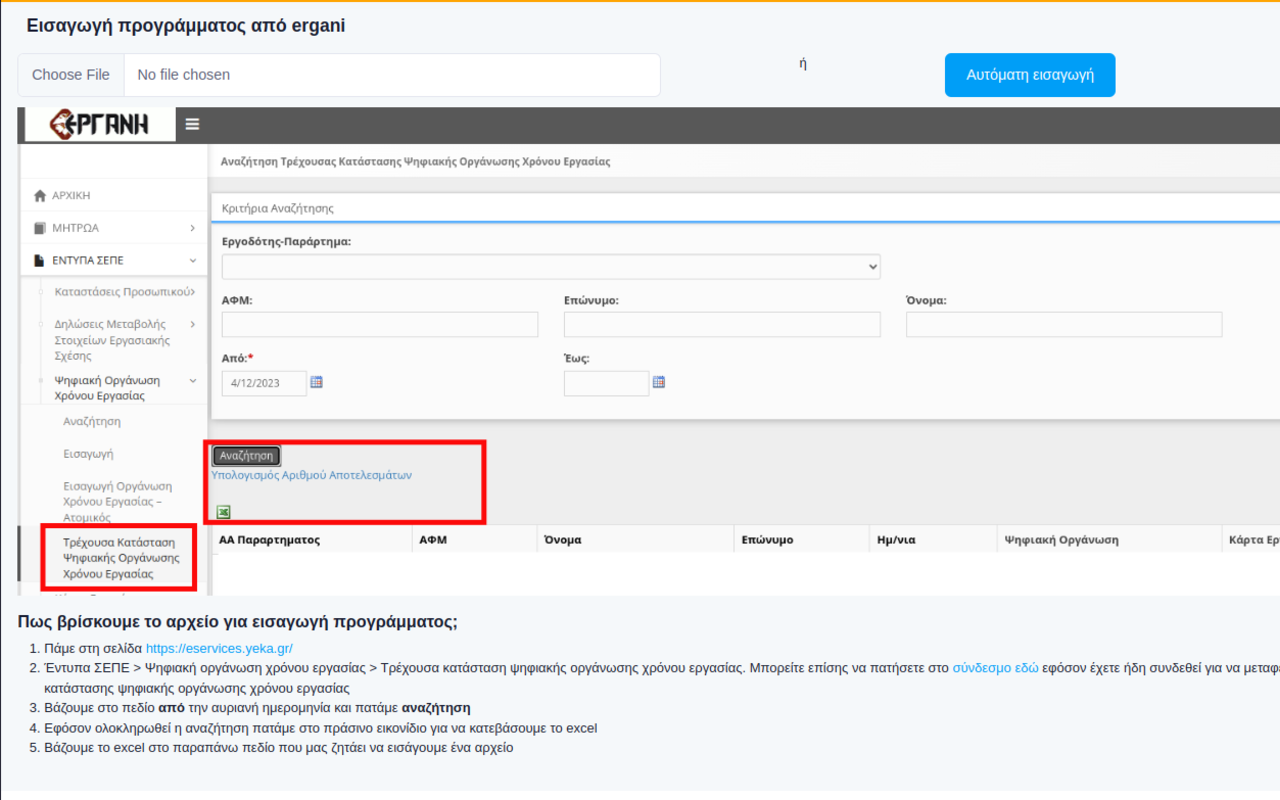Click inside the ΑΦΜ input field
Screen dimensions: 1280x800
[380, 324]
